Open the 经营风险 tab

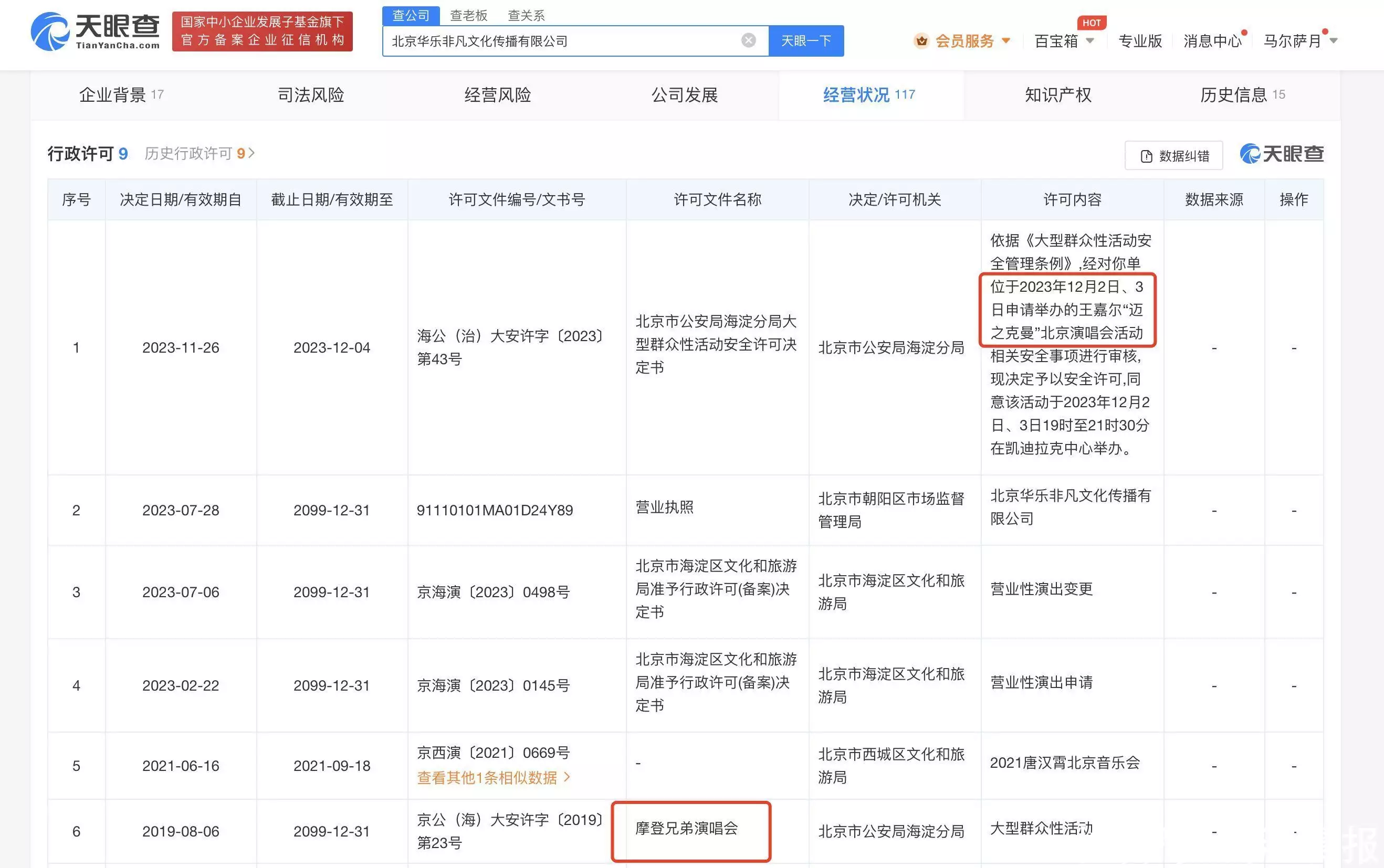click(x=497, y=94)
